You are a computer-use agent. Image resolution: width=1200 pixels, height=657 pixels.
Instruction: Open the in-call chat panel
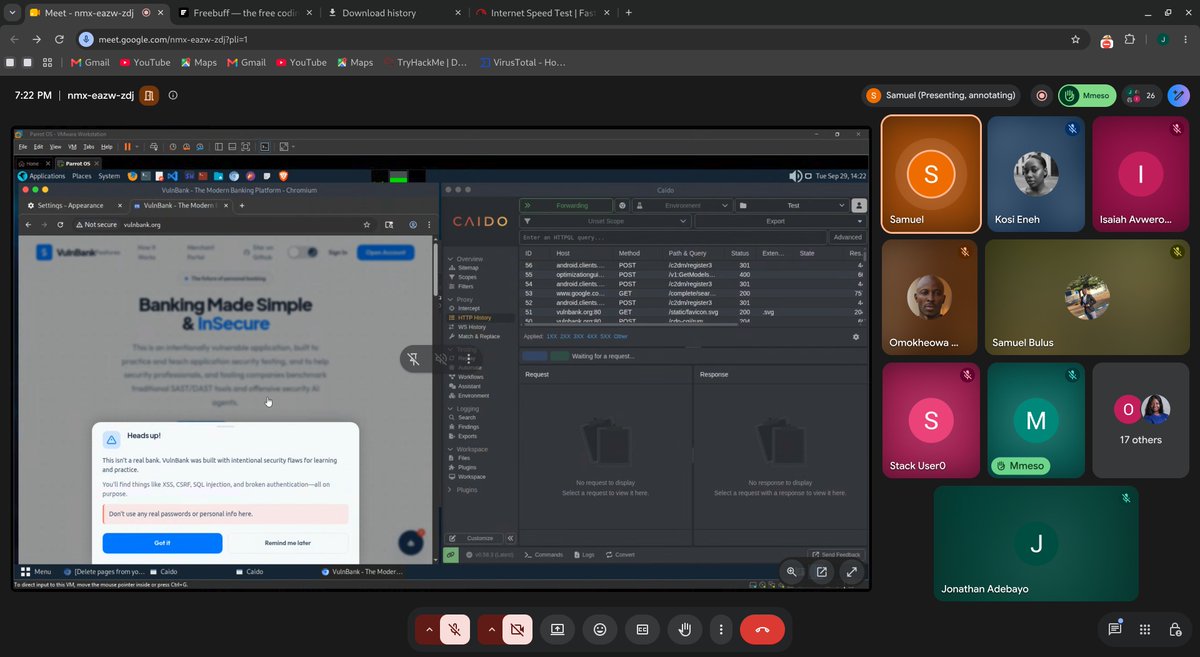(x=1114, y=629)
